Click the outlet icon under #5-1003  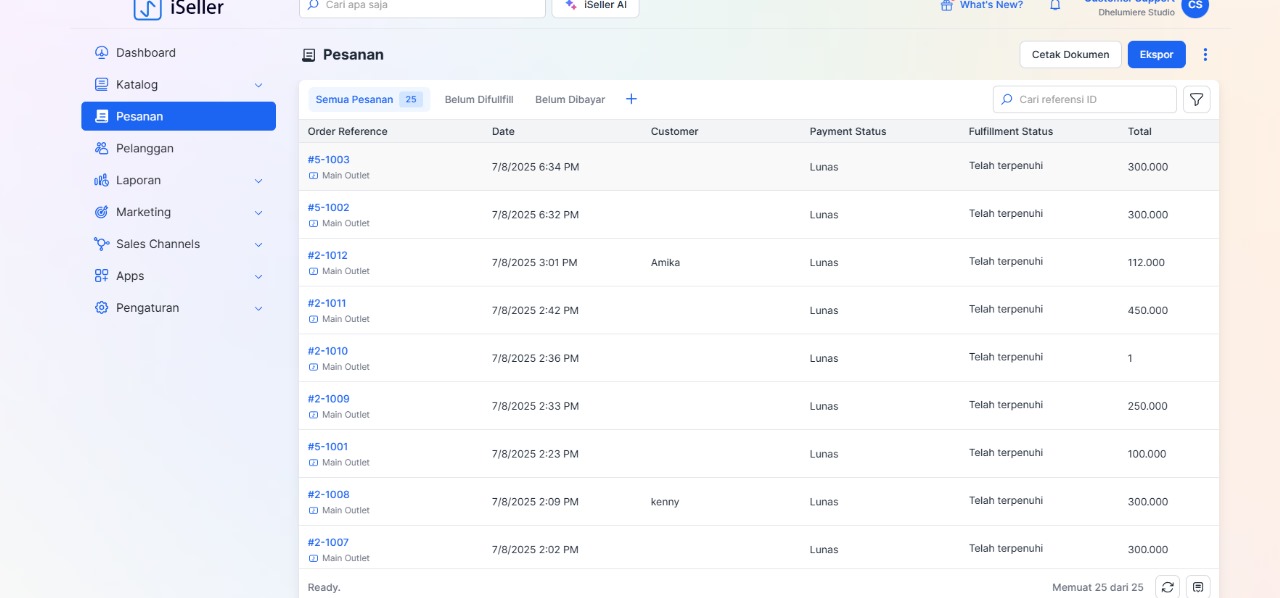point(313,176)
